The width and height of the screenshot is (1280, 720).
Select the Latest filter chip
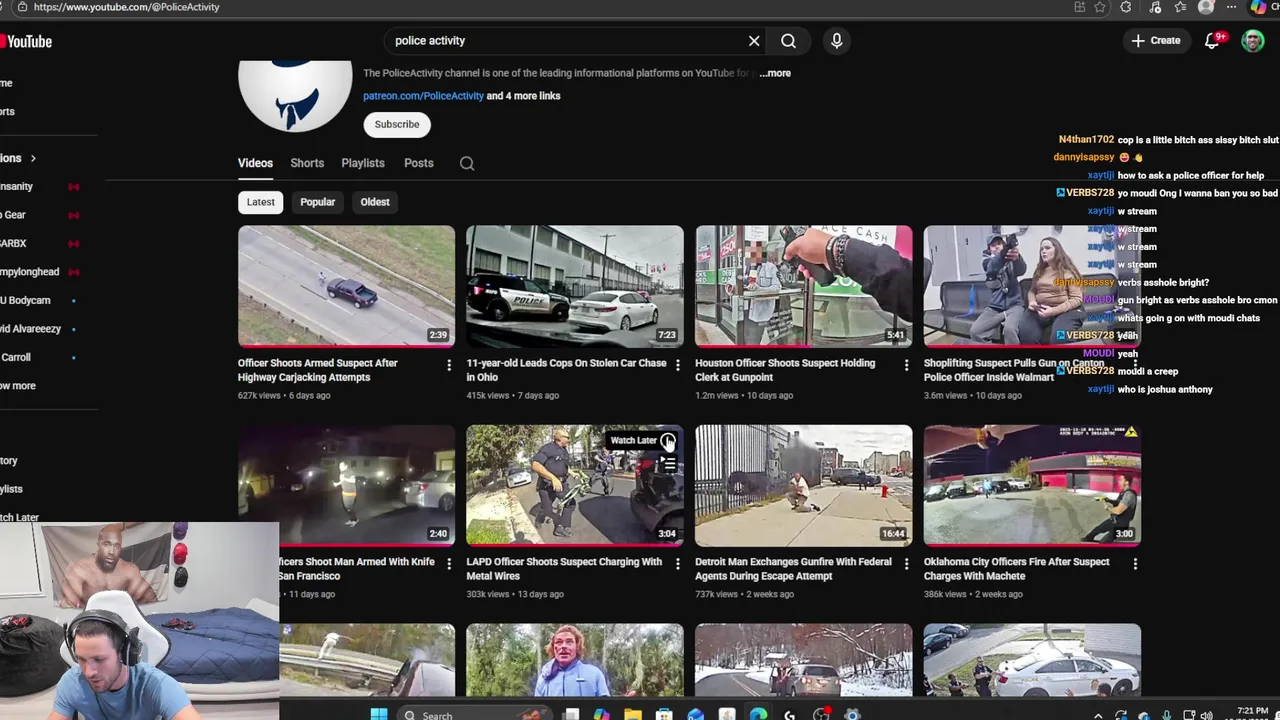click(x=261, y=202)
